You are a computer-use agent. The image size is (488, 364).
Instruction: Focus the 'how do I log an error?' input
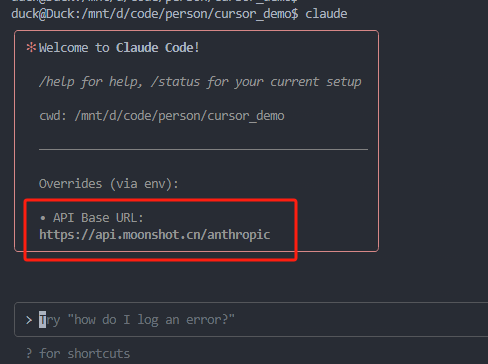(x=251, y=320)
